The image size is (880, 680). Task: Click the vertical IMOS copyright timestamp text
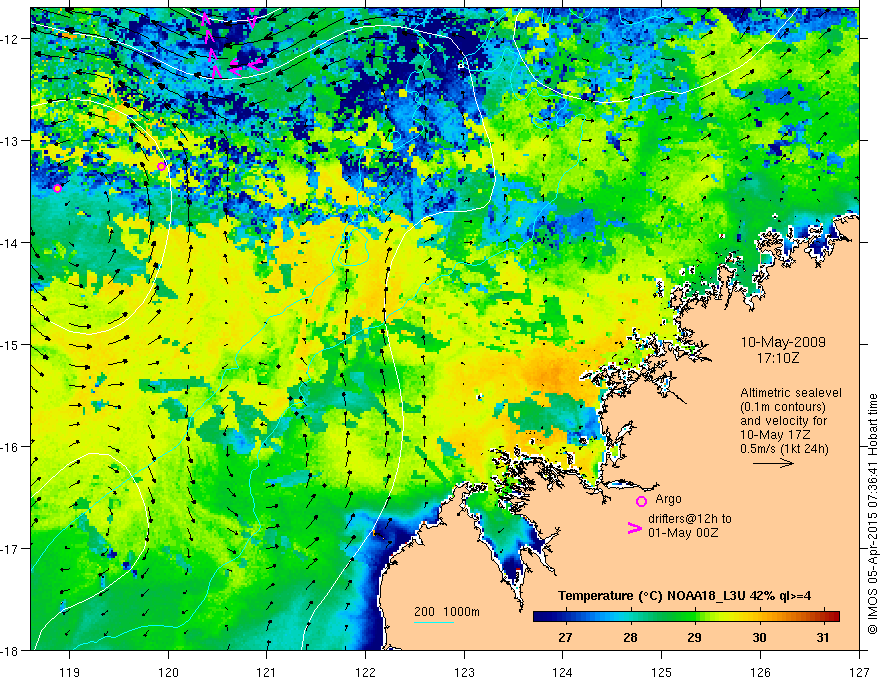pyautogui.click(x=872, y=513)
